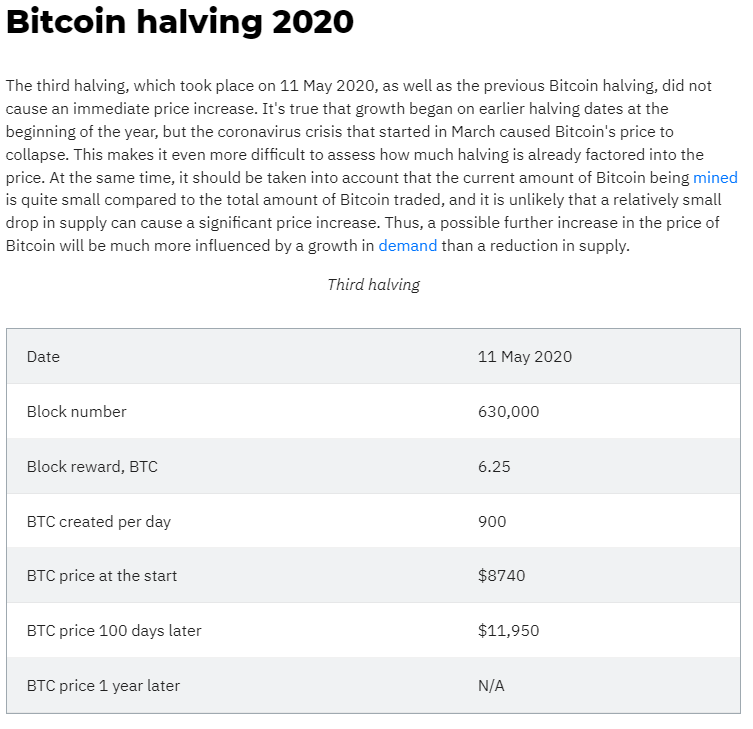753x729 pixels.
Task: Click the 900 BTC per day value
Action: [492, 522]
